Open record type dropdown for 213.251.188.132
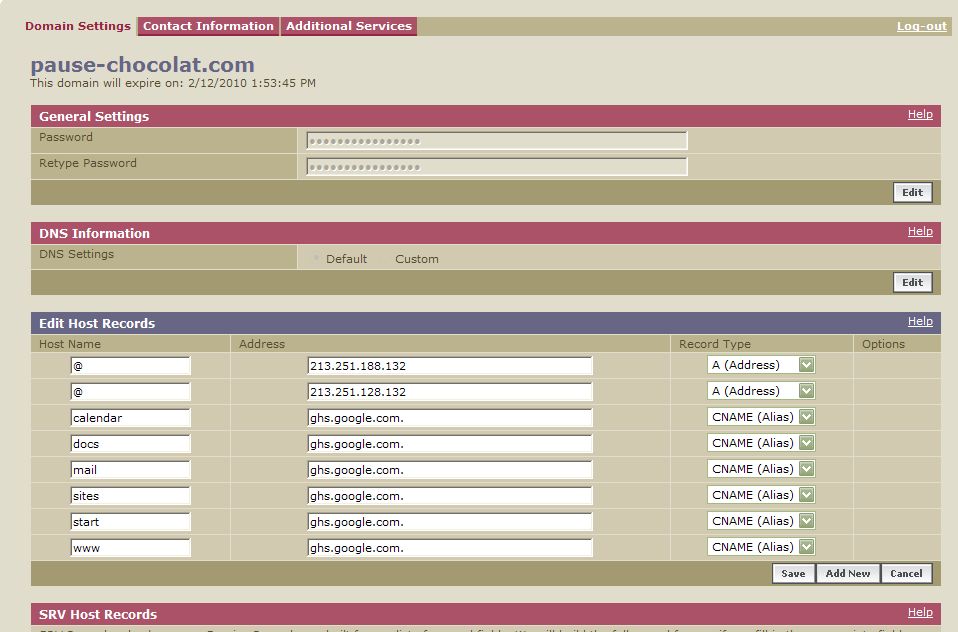 click(x=761, y=365)
